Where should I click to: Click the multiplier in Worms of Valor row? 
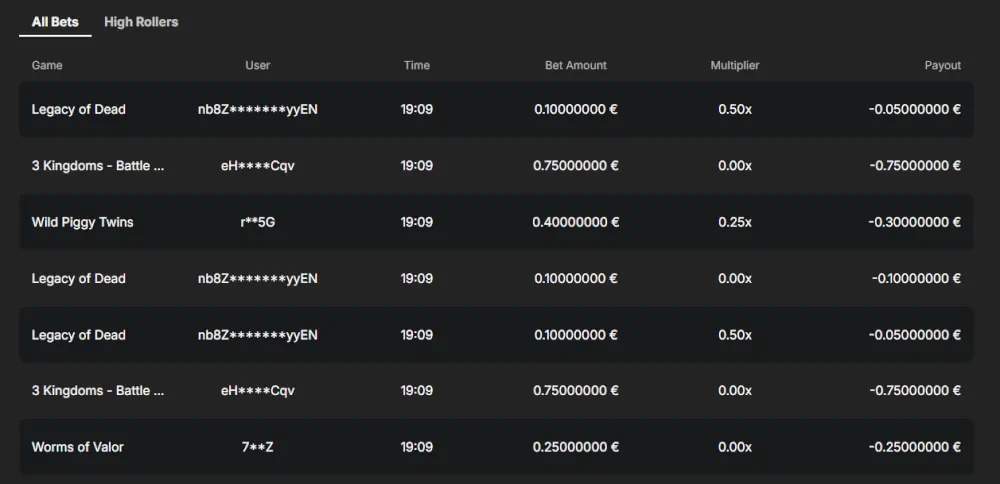[x=735, y=447]
